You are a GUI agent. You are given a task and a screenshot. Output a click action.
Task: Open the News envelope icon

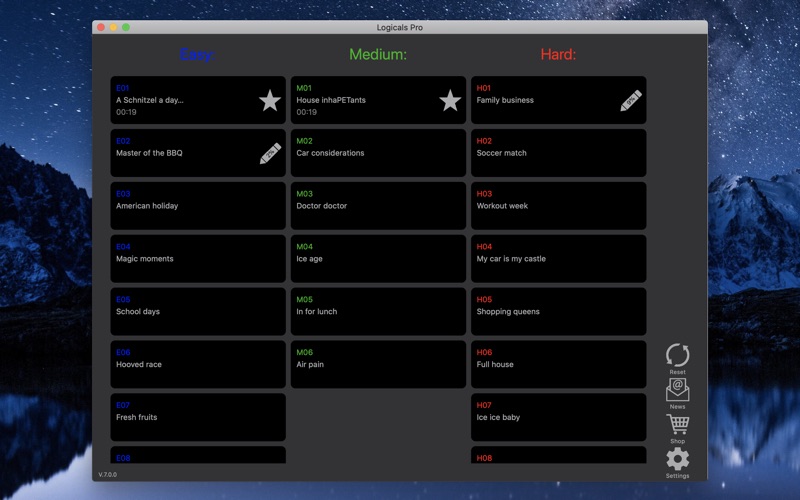[678, 390]
